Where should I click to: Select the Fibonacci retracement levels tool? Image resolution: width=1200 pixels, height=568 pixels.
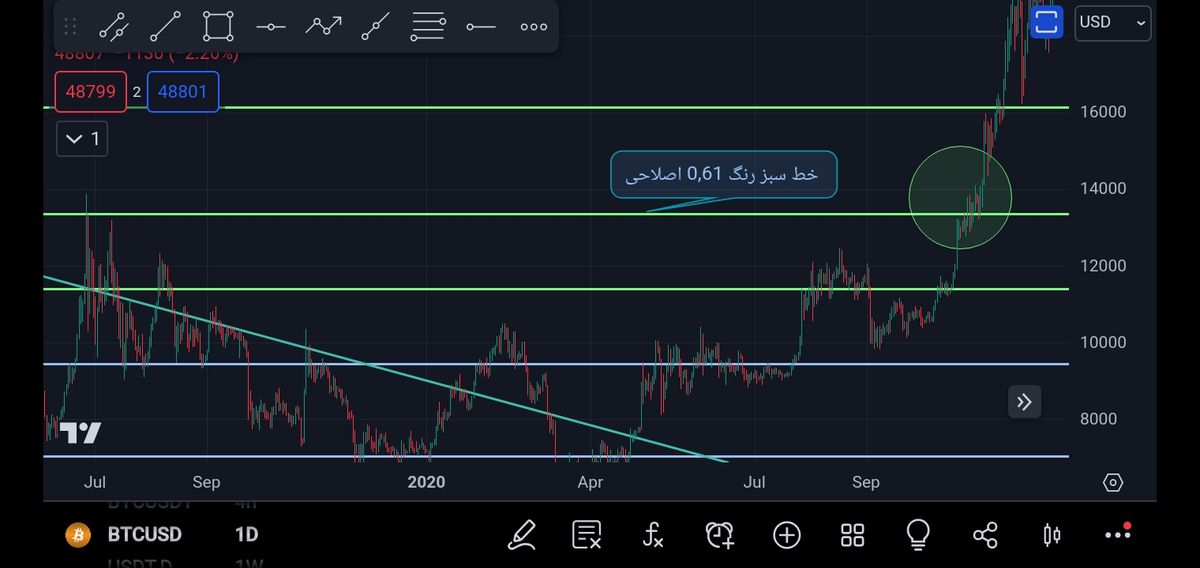pos(428,27)
